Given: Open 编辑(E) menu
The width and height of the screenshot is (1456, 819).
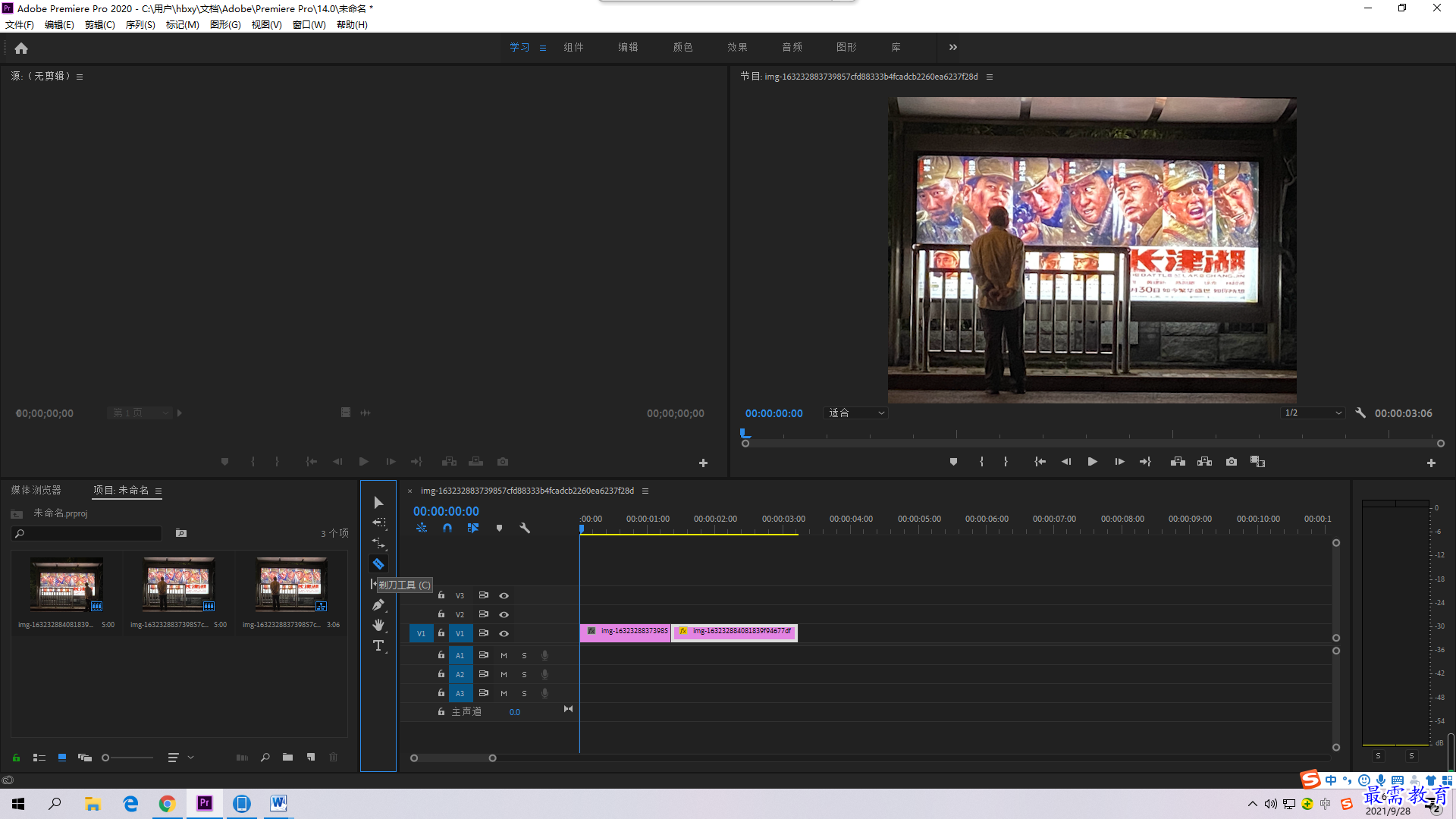Looking at the screenshot, I should [59, 25].
